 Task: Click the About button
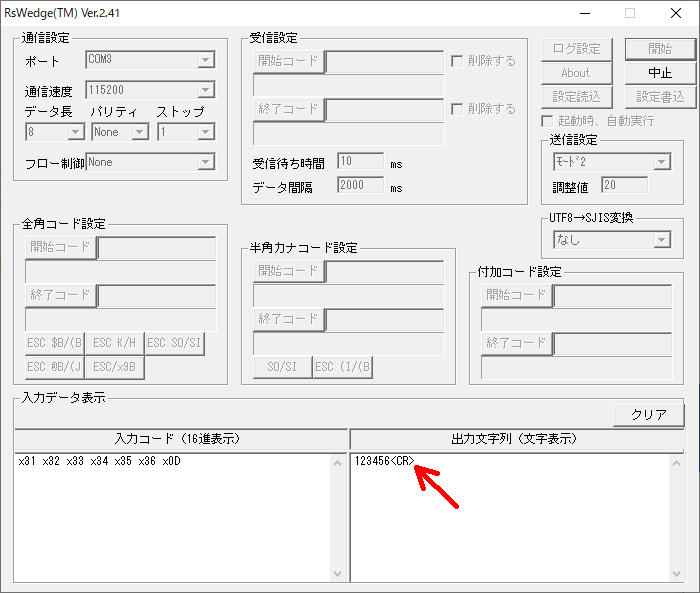[576, 73]
